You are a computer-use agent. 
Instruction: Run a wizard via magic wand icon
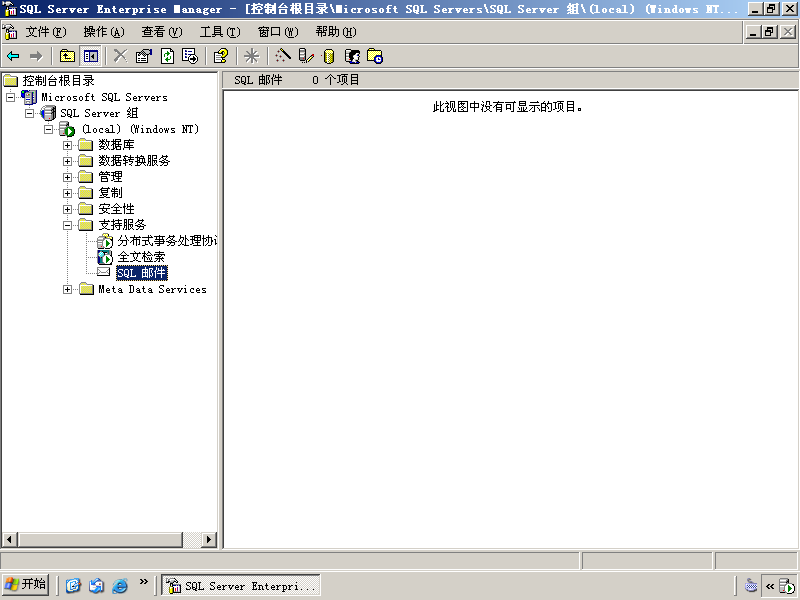(x=283, y=56)
